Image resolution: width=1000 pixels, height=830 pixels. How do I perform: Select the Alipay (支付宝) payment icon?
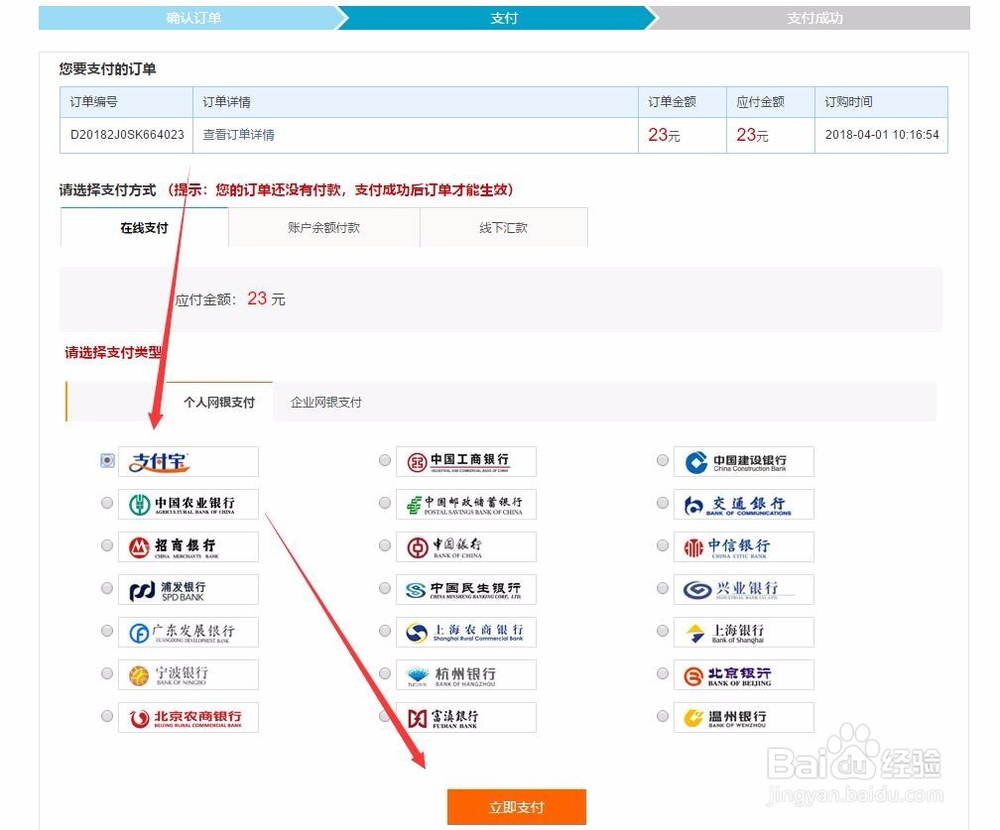(189, 460)
